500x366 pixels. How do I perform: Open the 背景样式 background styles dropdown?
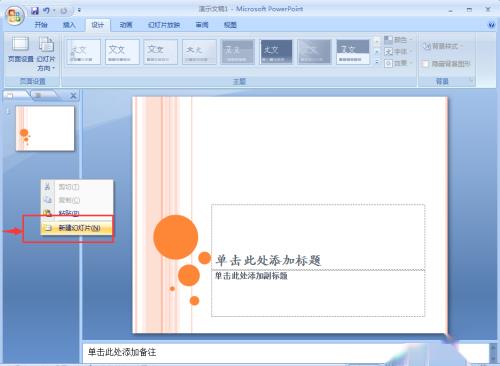point(443,46)
